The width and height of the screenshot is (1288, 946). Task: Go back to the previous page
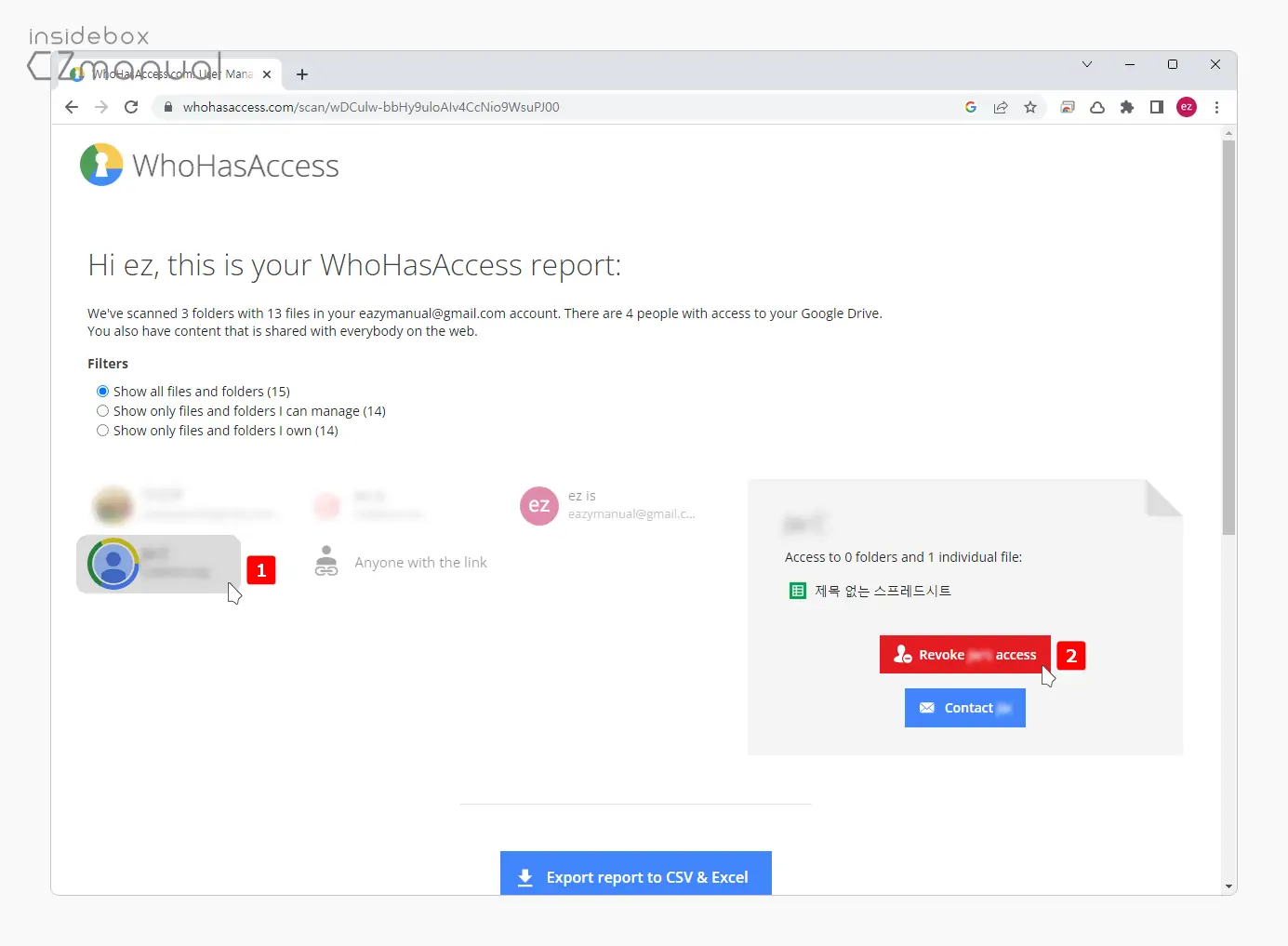coord(72,107)
